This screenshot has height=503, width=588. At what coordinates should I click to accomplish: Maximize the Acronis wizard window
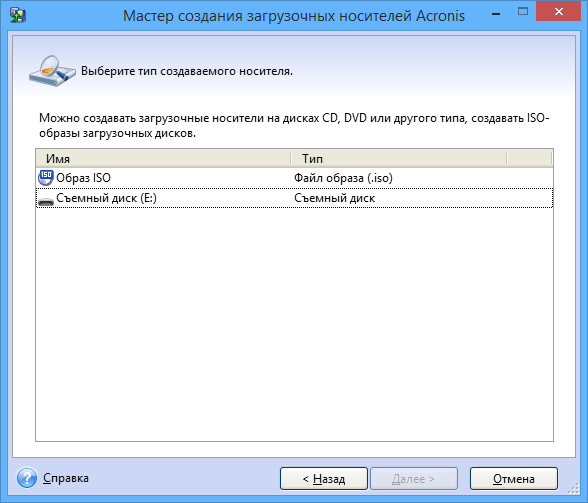[523, 12]
